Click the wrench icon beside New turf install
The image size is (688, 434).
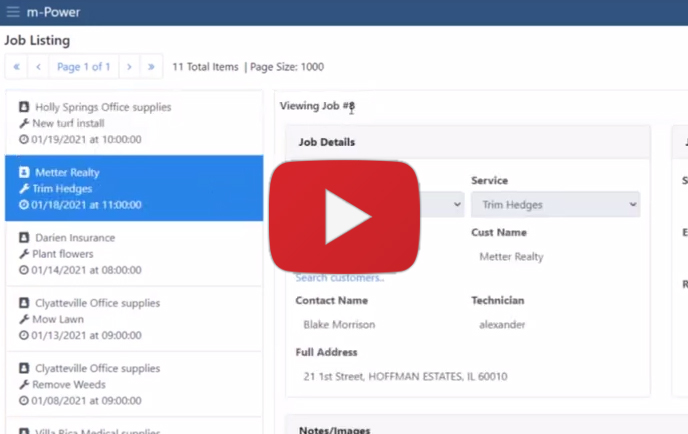(24, 123)
